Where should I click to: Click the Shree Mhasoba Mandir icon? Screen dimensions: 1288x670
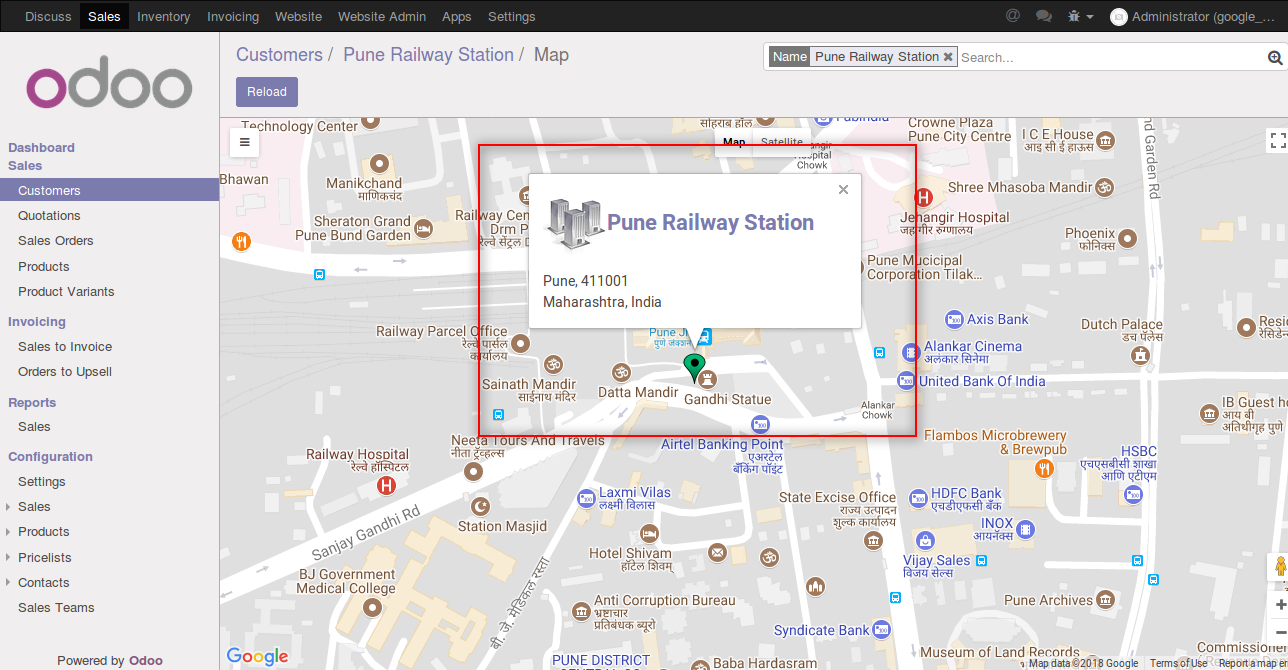(1106, 187)
